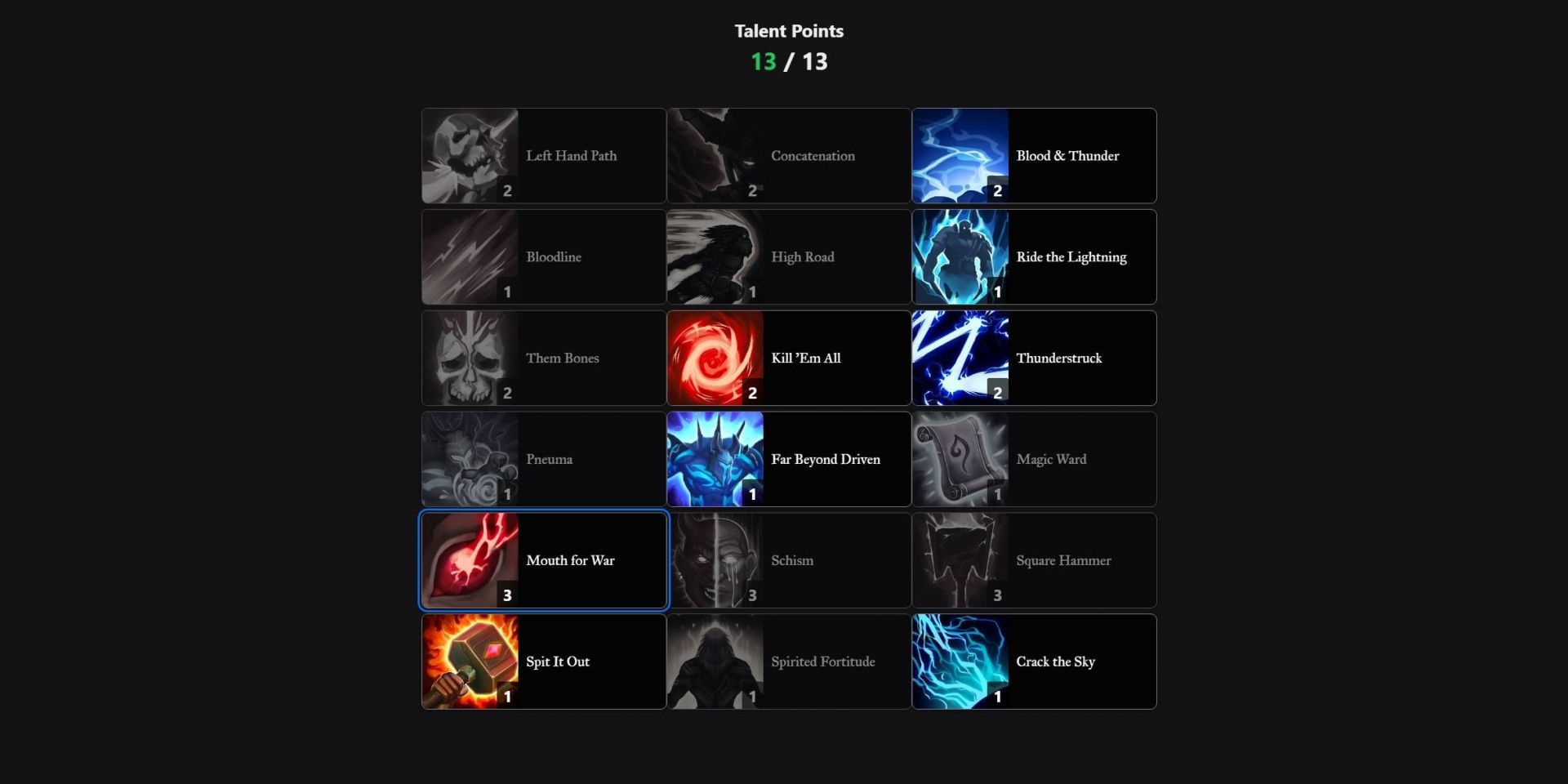Click the Pneuma swirling figure icon
Screen dimensions: 1568x784
[x=470, y=460]
